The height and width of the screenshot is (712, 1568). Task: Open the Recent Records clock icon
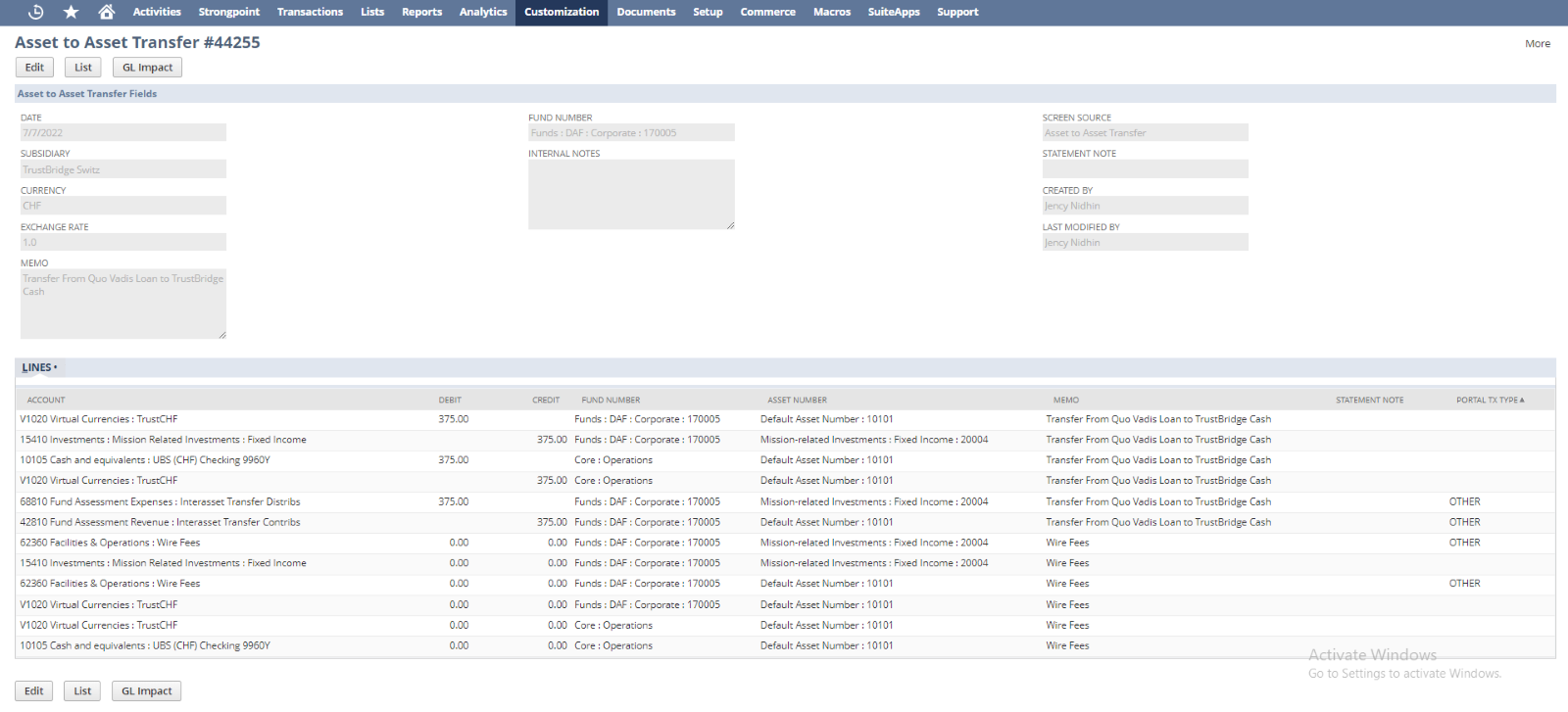(36, 12)
